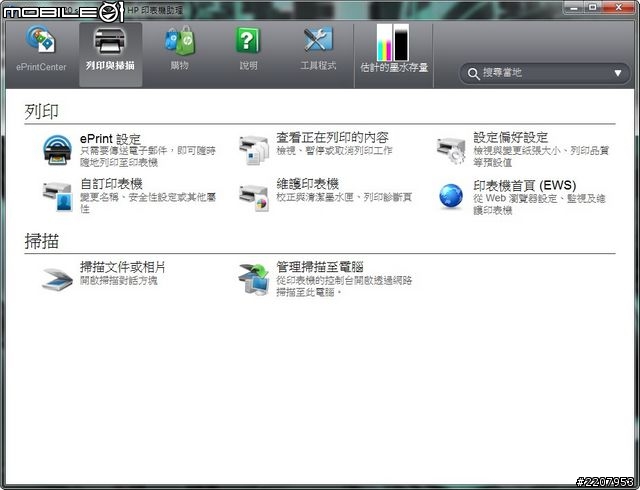The image size is (640, 490).
Task: Open 估計的墨水存量 label
Action: (x=394, y=67)
